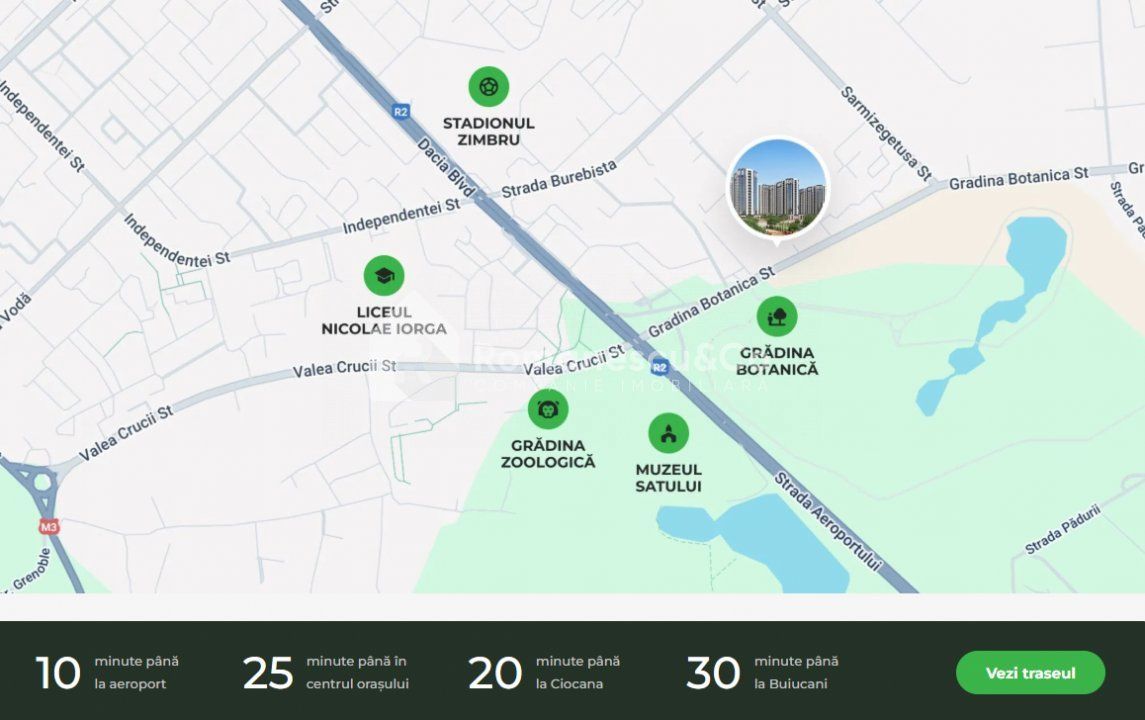Open the Grădina Botanică tree icon marker

[777, 316]
